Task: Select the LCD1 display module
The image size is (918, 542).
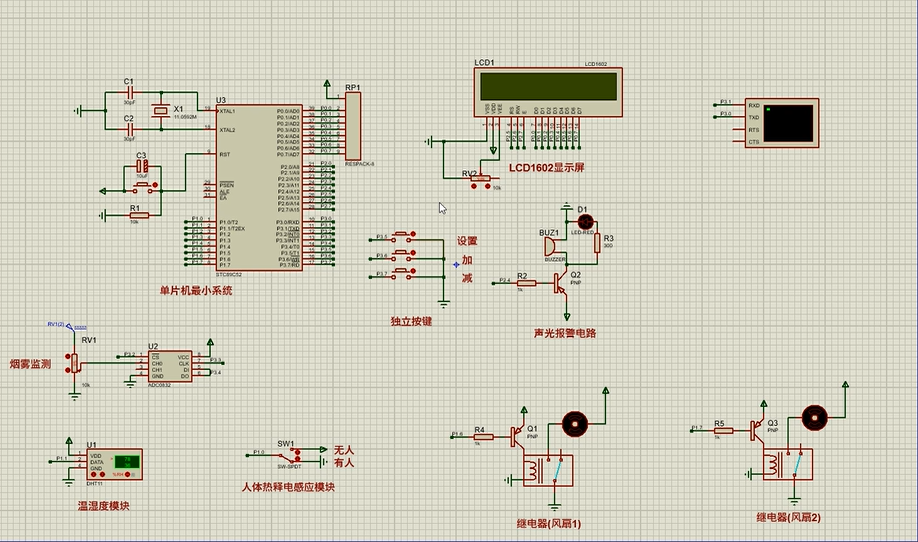Action: [548, 92]
